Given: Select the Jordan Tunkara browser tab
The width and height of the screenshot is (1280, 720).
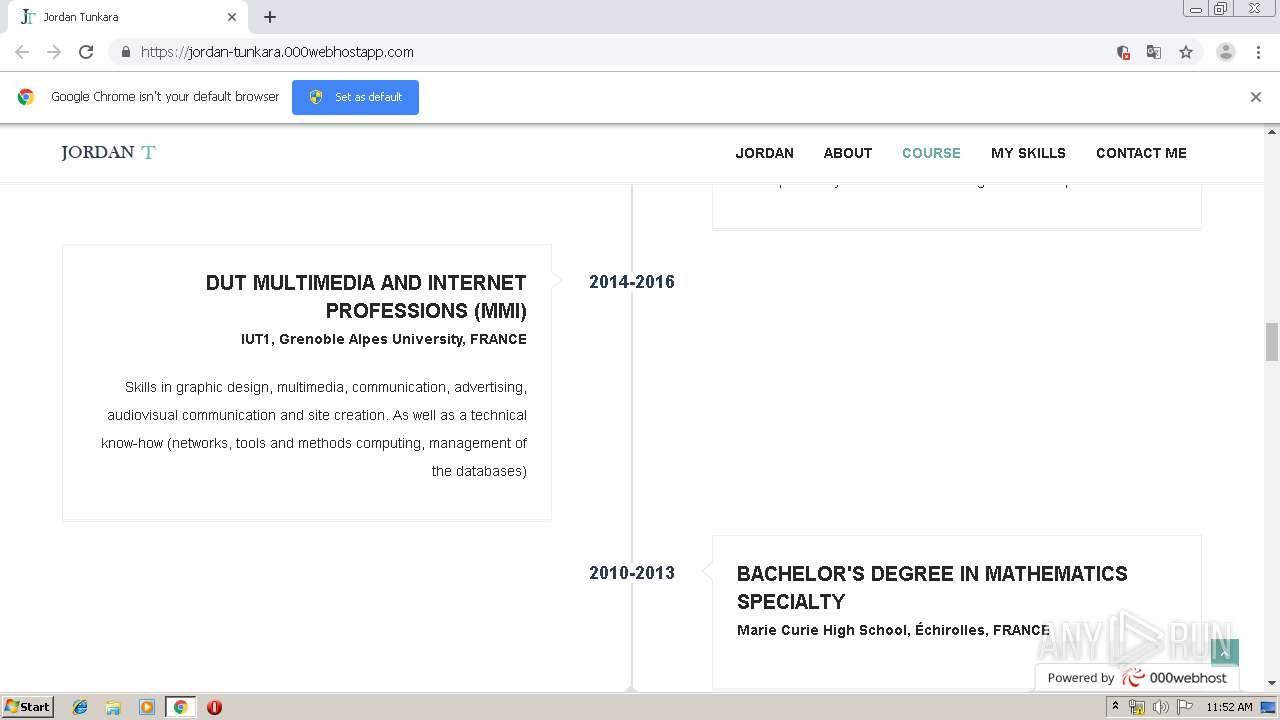Looking at the screenshot, I should (x=128, y=17).
